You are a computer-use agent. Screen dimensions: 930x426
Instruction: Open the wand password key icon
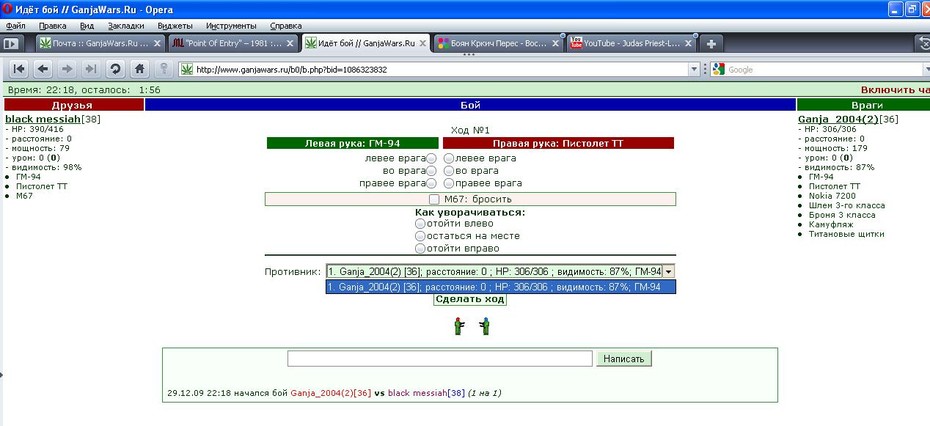point(163,69)
